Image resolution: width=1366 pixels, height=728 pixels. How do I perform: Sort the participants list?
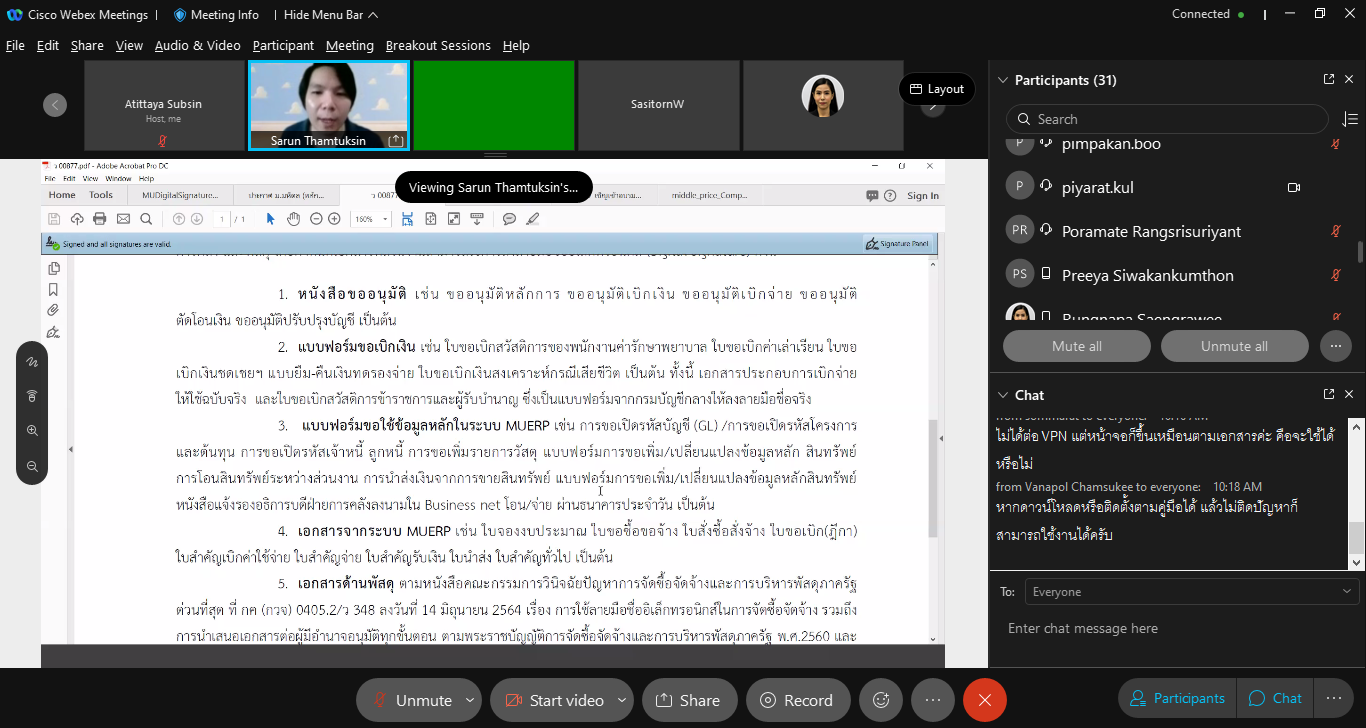click(1350, 119)
